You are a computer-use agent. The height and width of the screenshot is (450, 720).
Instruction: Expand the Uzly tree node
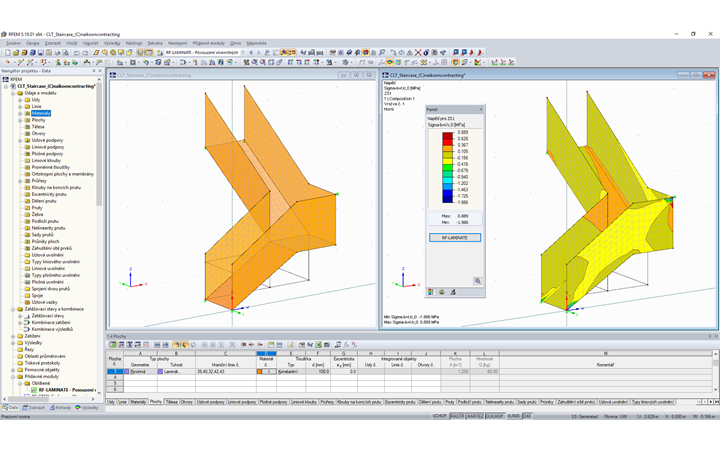[x=20, y=100]
